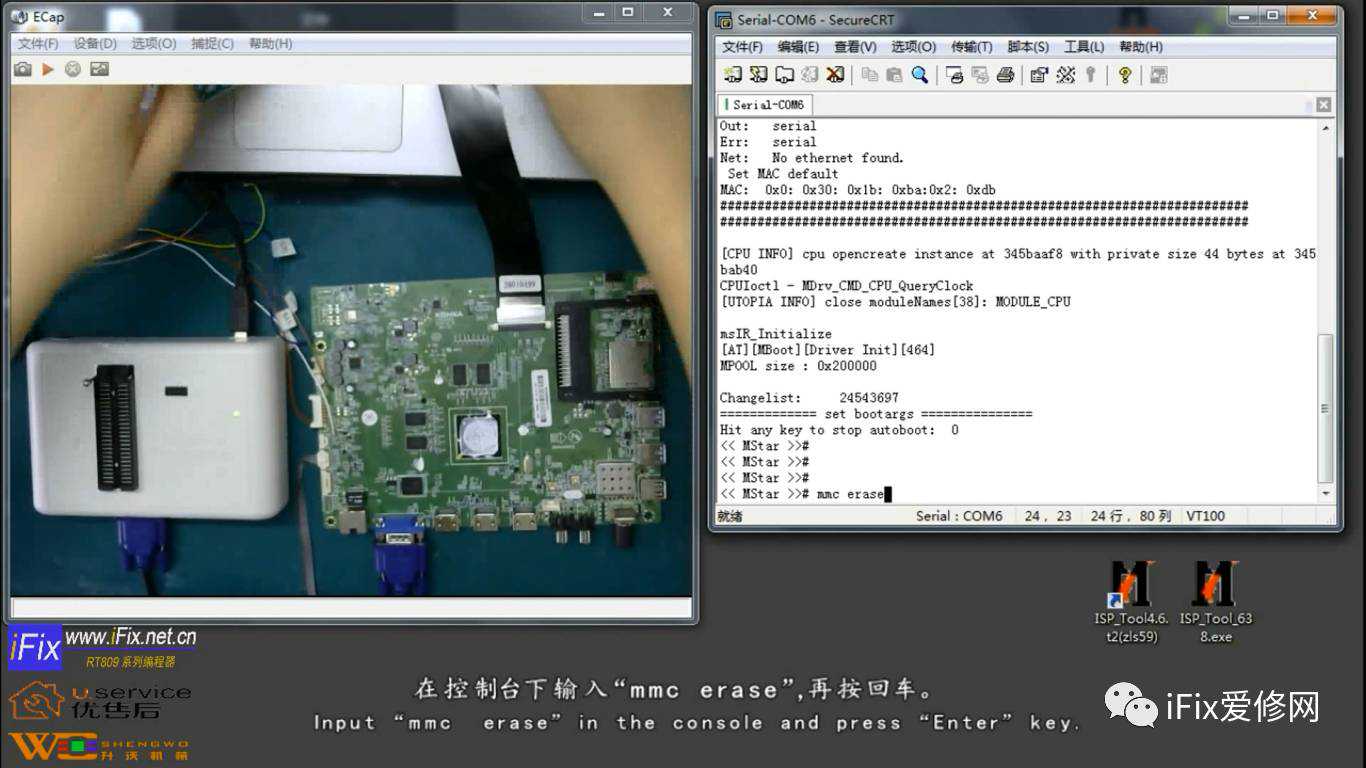Select the Serial-COM6 session tab

click(767, 105)
